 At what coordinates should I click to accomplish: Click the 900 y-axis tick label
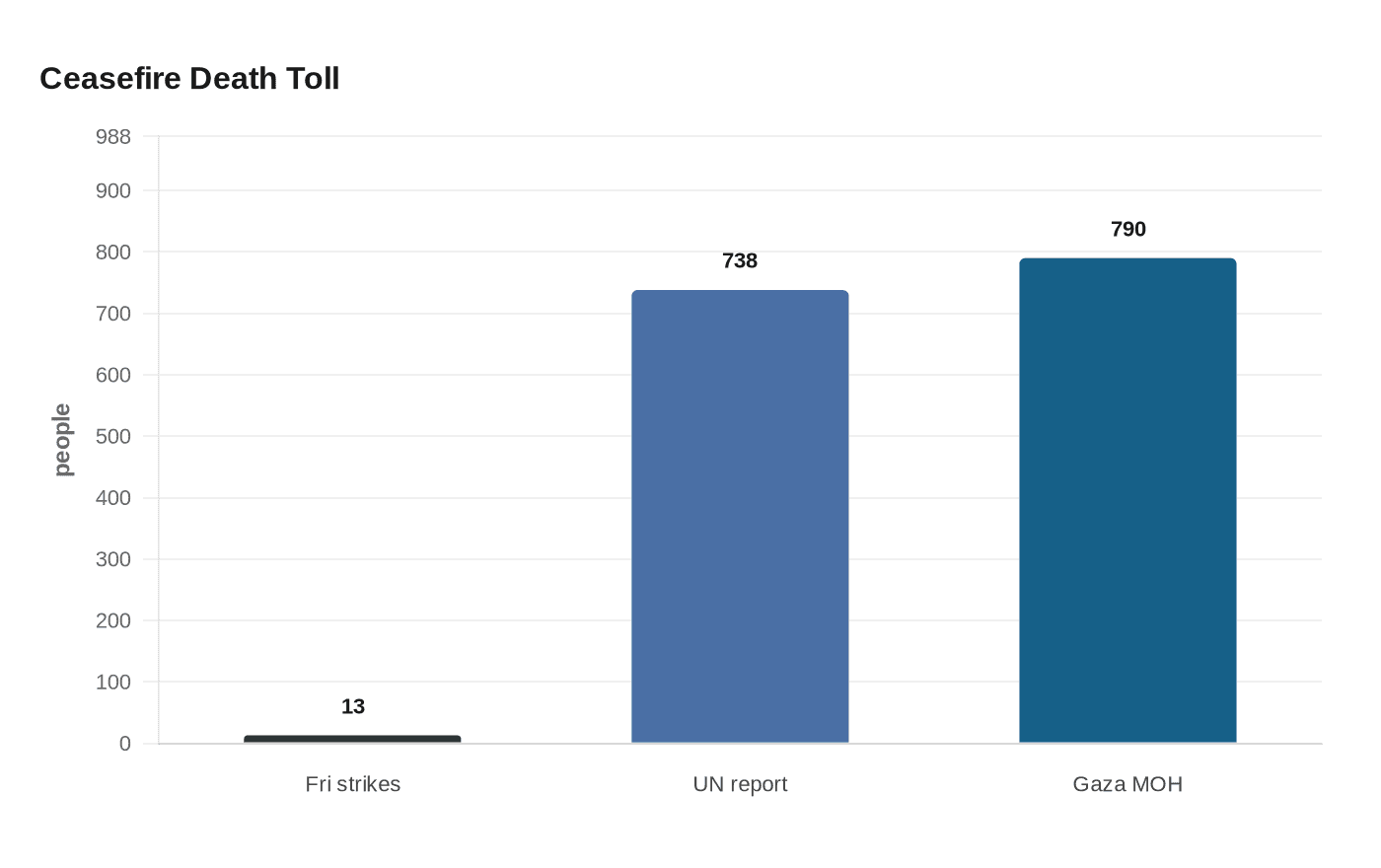[x=113, y=190]
